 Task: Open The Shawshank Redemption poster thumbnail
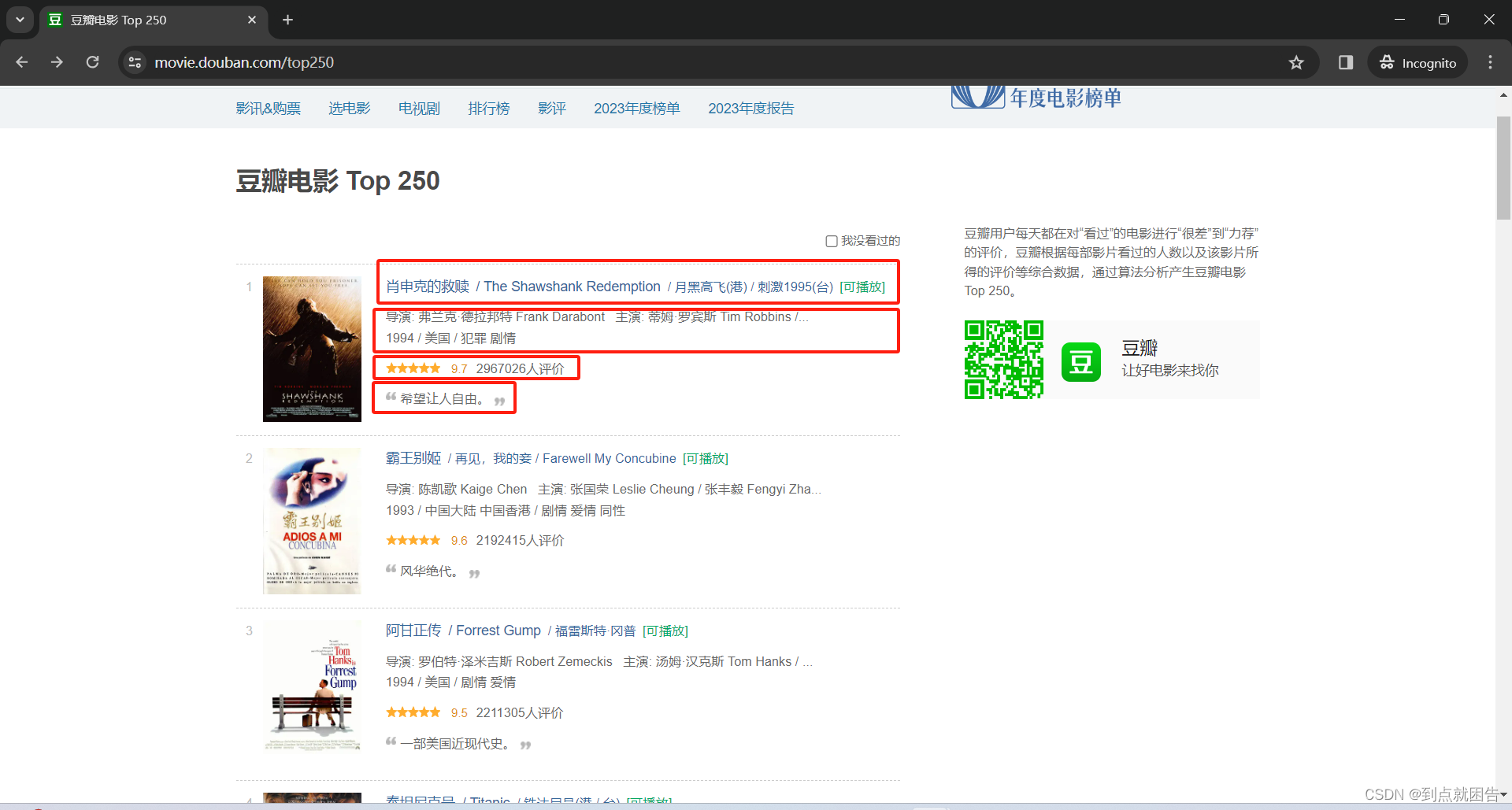click(312, 349)
